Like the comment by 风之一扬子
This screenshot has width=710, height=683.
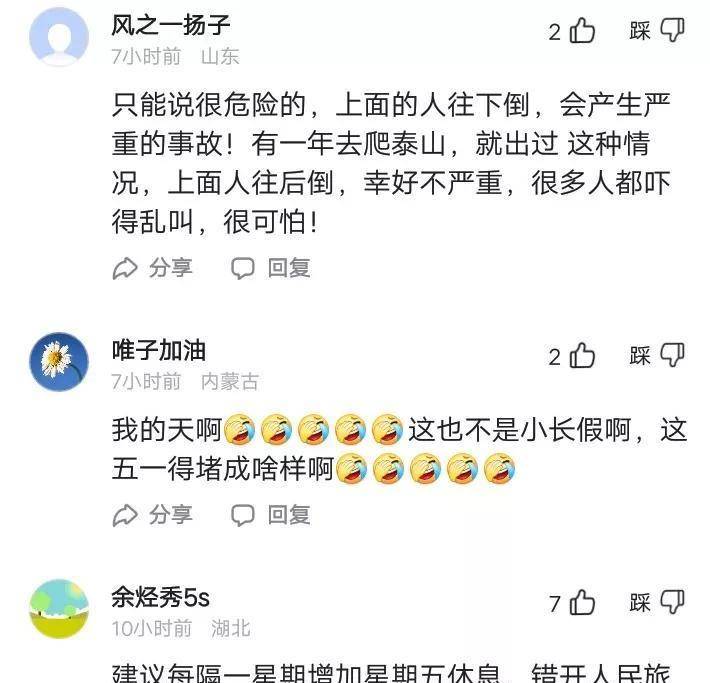pos(582,31)
